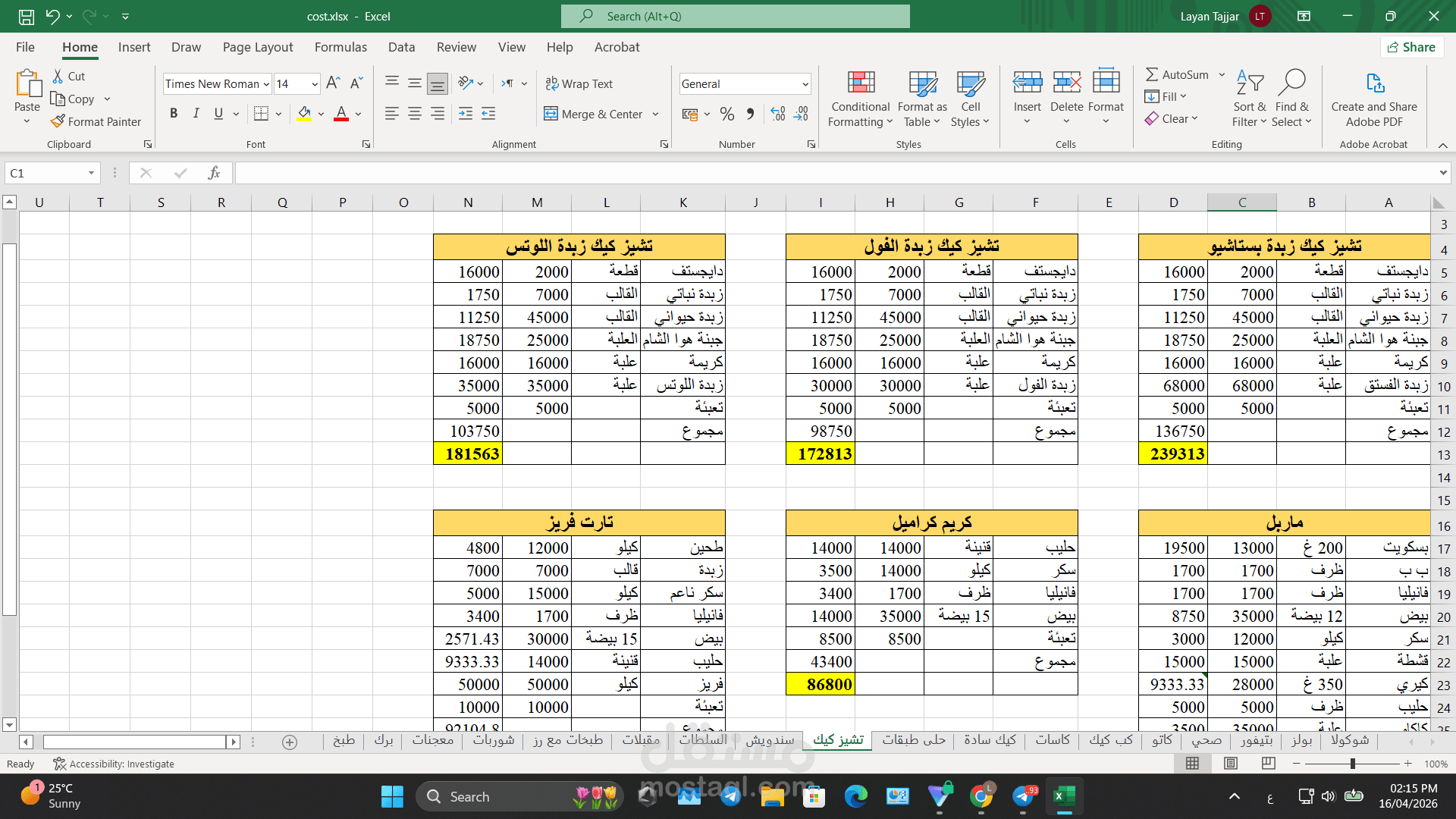Open the font name dropdown

(266, 84)
